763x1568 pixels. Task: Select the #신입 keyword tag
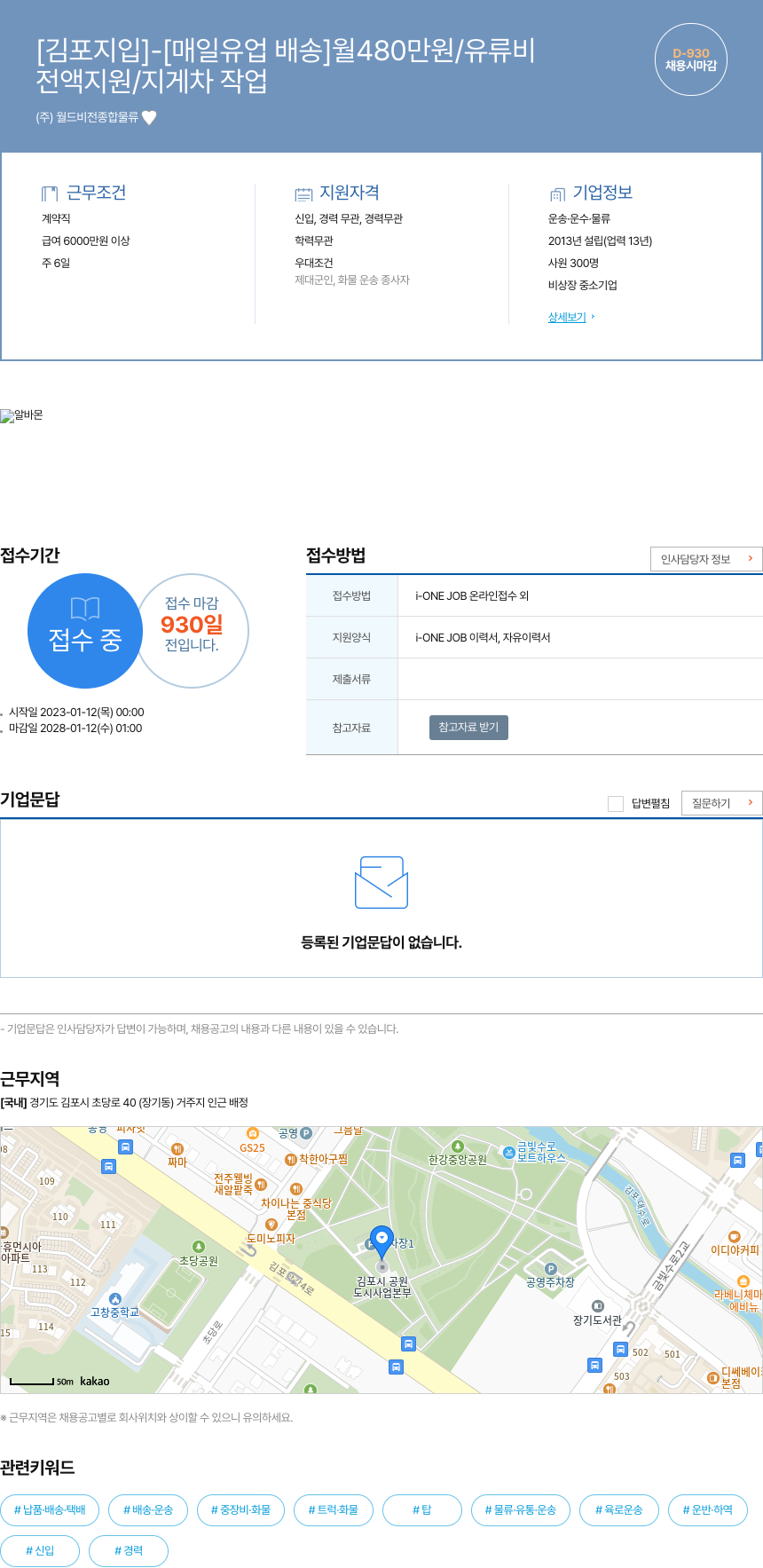pos(40,1550)
